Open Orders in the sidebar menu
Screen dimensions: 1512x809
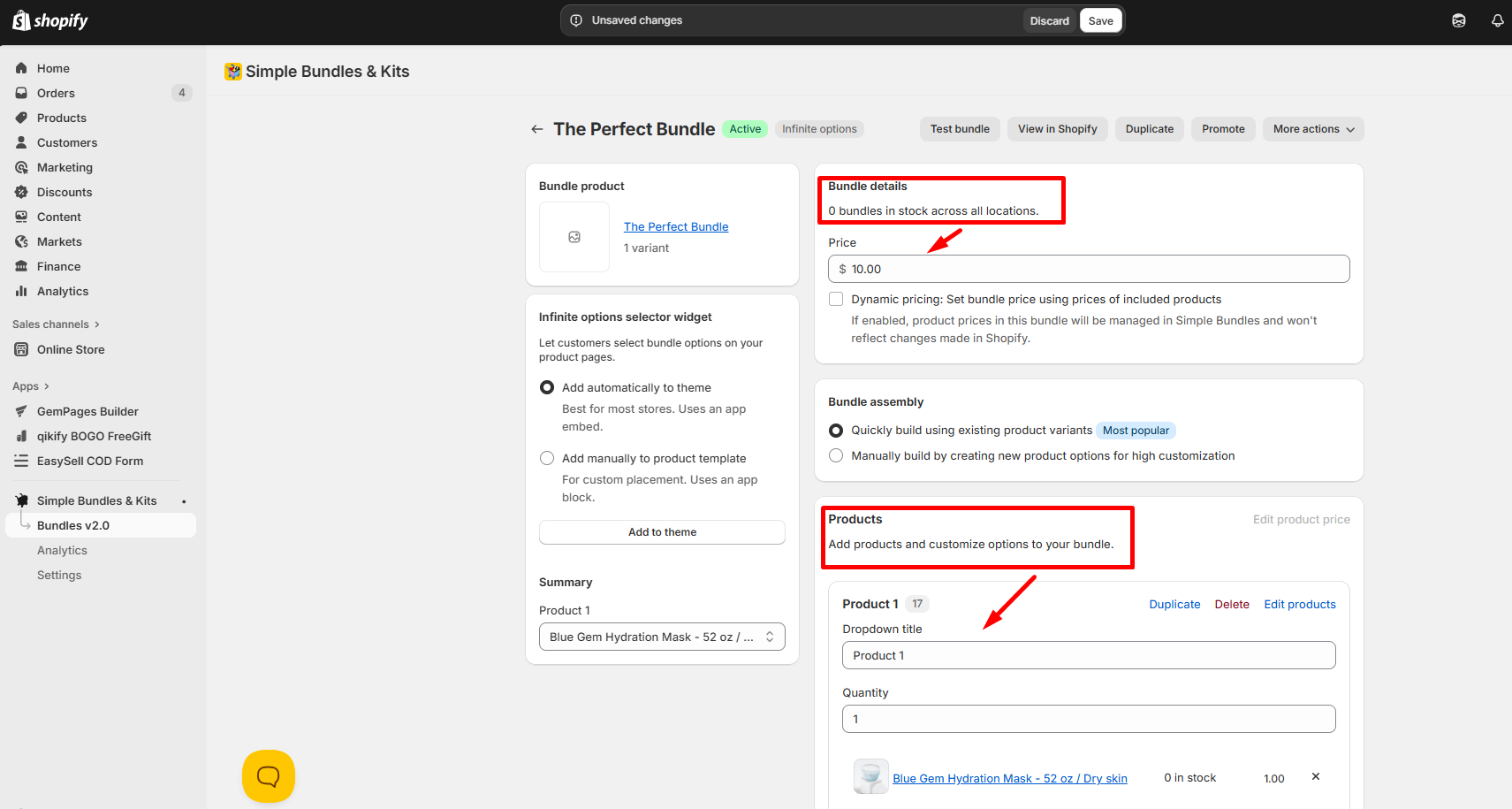point(56,93)
